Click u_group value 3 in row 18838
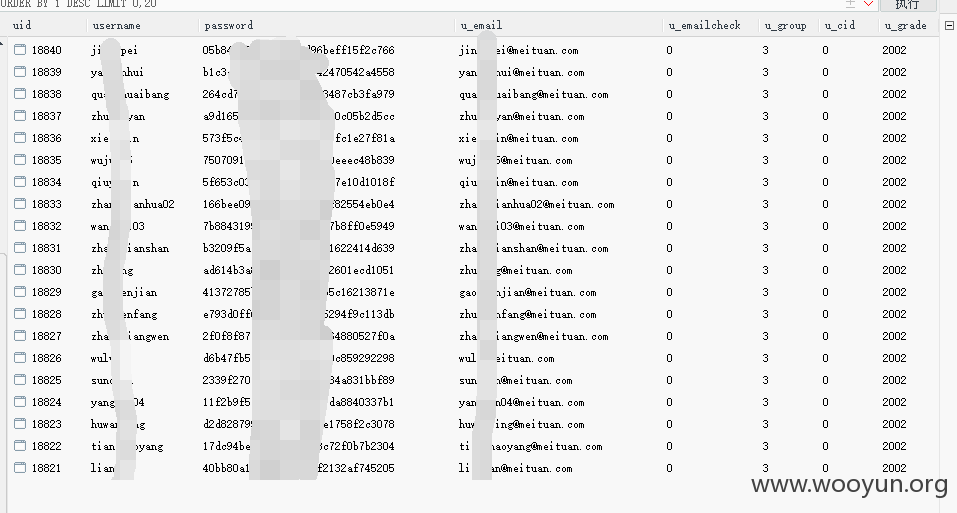The width and height of the screenshot is (957, 513). [765, 94]
